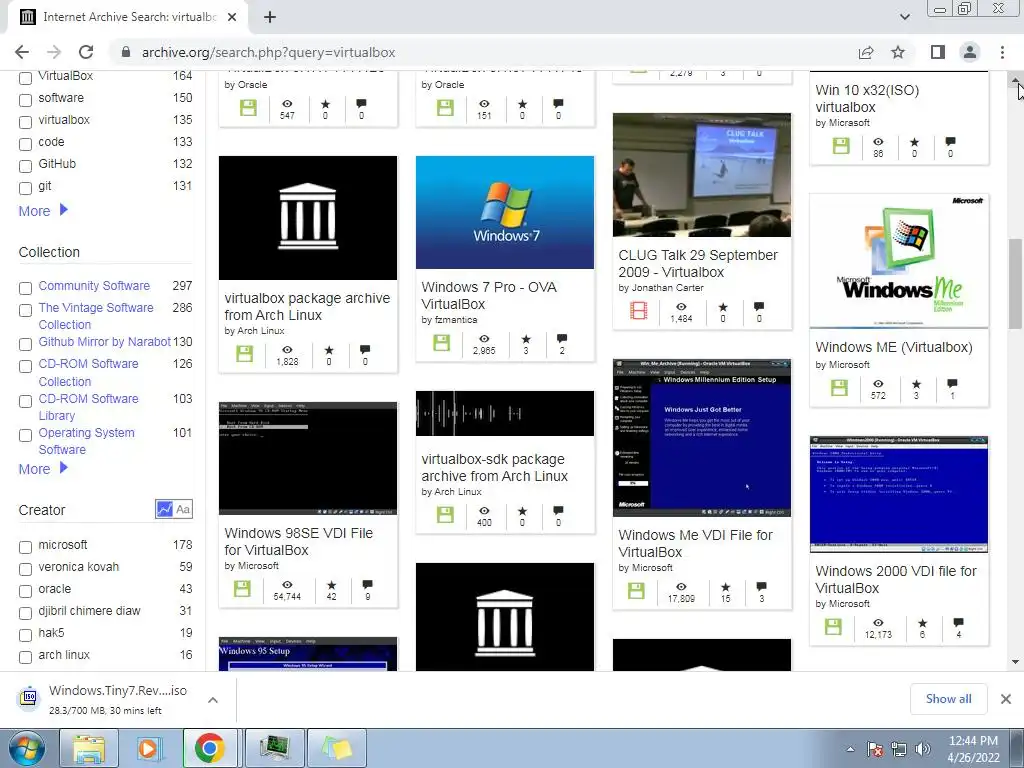Screen dimensions: 1024x768
Task: Check the VirtualBox subject filter
Action: coord(25,78)
